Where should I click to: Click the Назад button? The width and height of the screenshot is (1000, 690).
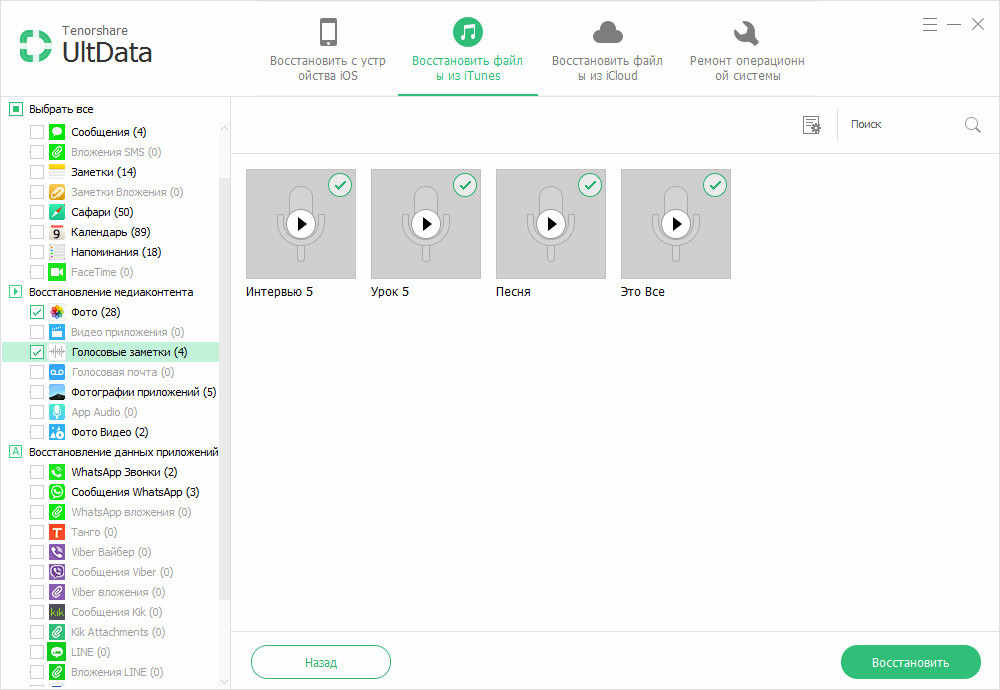[x=321, y=662]
